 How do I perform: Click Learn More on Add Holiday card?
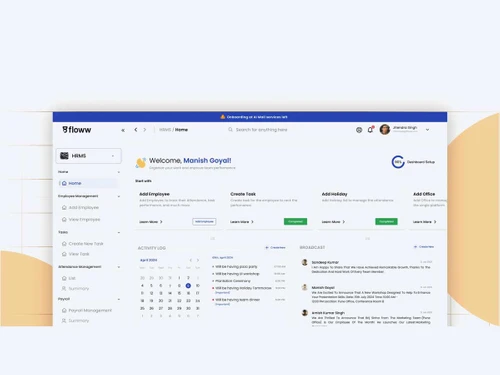point(333,222)
